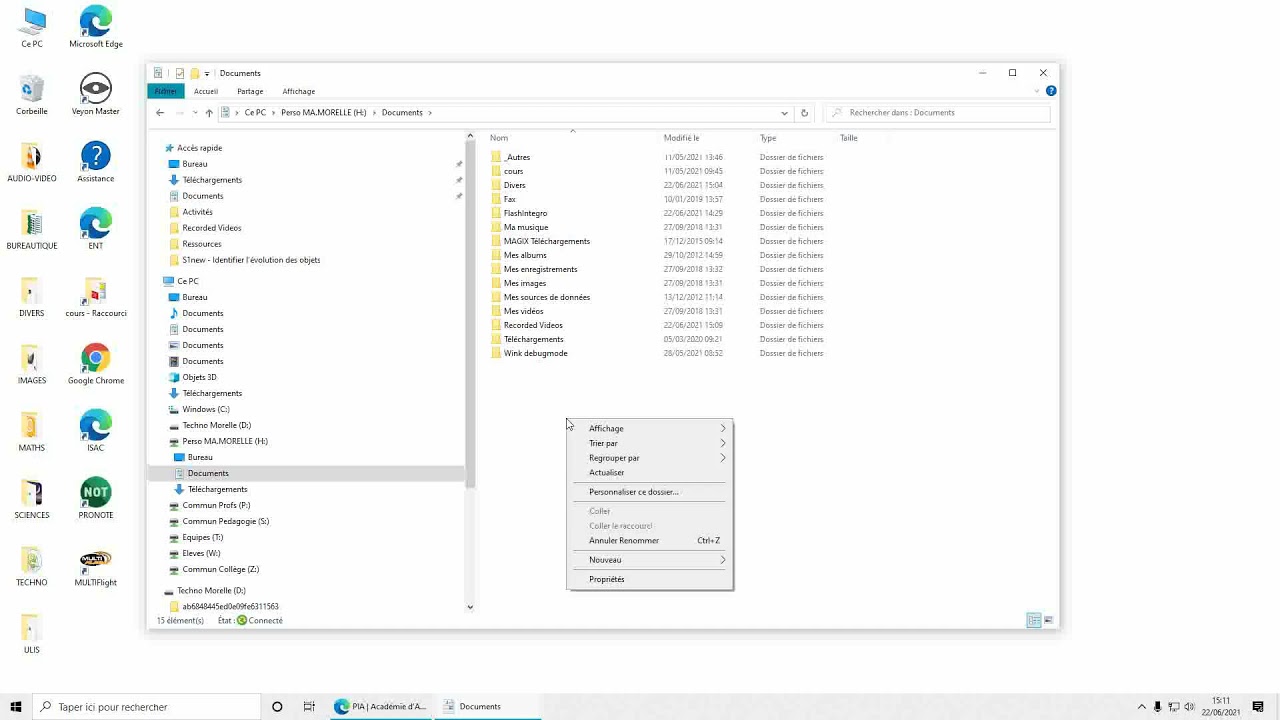Open the notifications action center icon
Screen dimensions: 1280x720
pos(1258,707)
